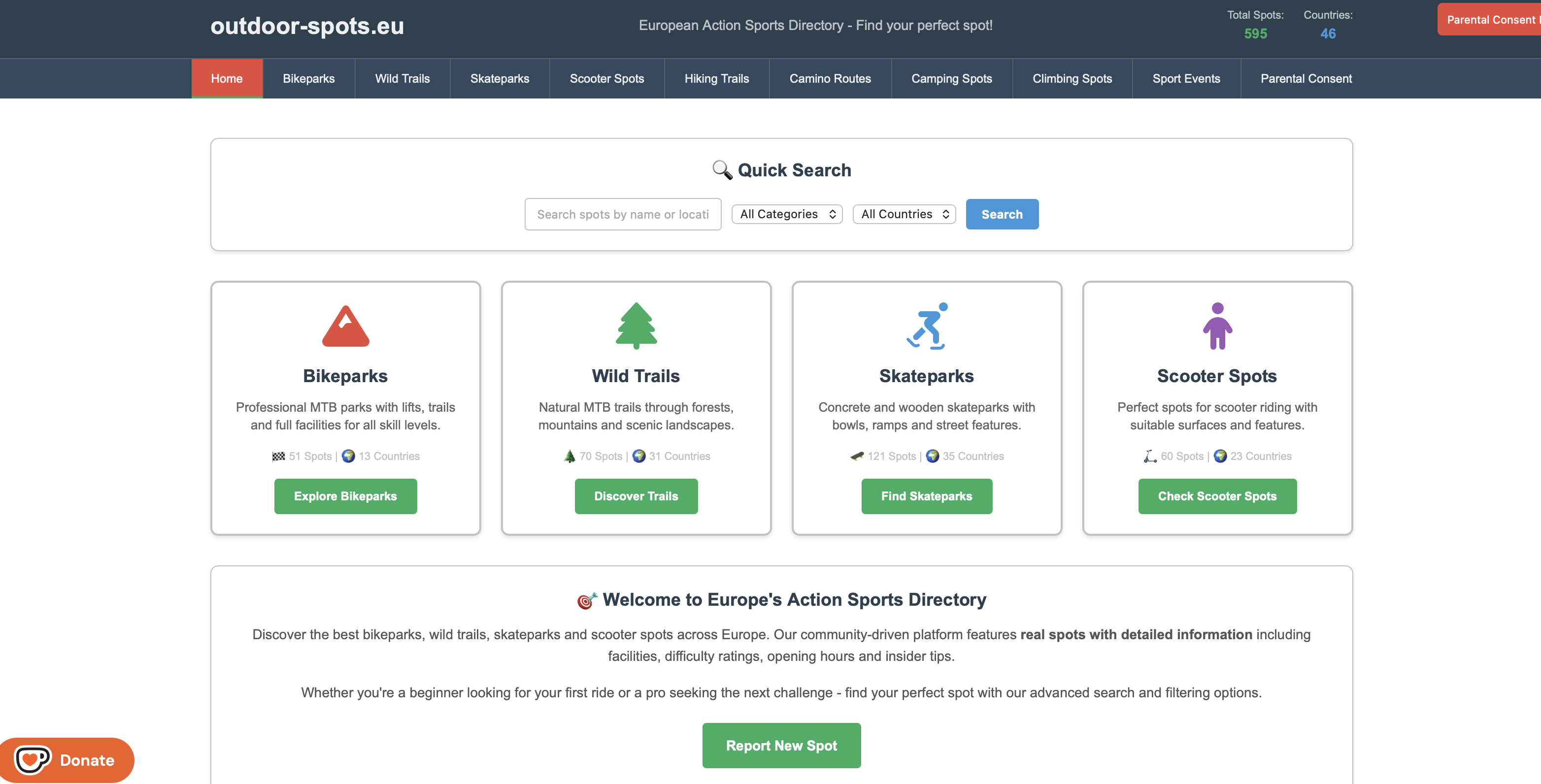Click the orange Donate button
This screenshot has width=1541, height=784.
tap(67, 760)
